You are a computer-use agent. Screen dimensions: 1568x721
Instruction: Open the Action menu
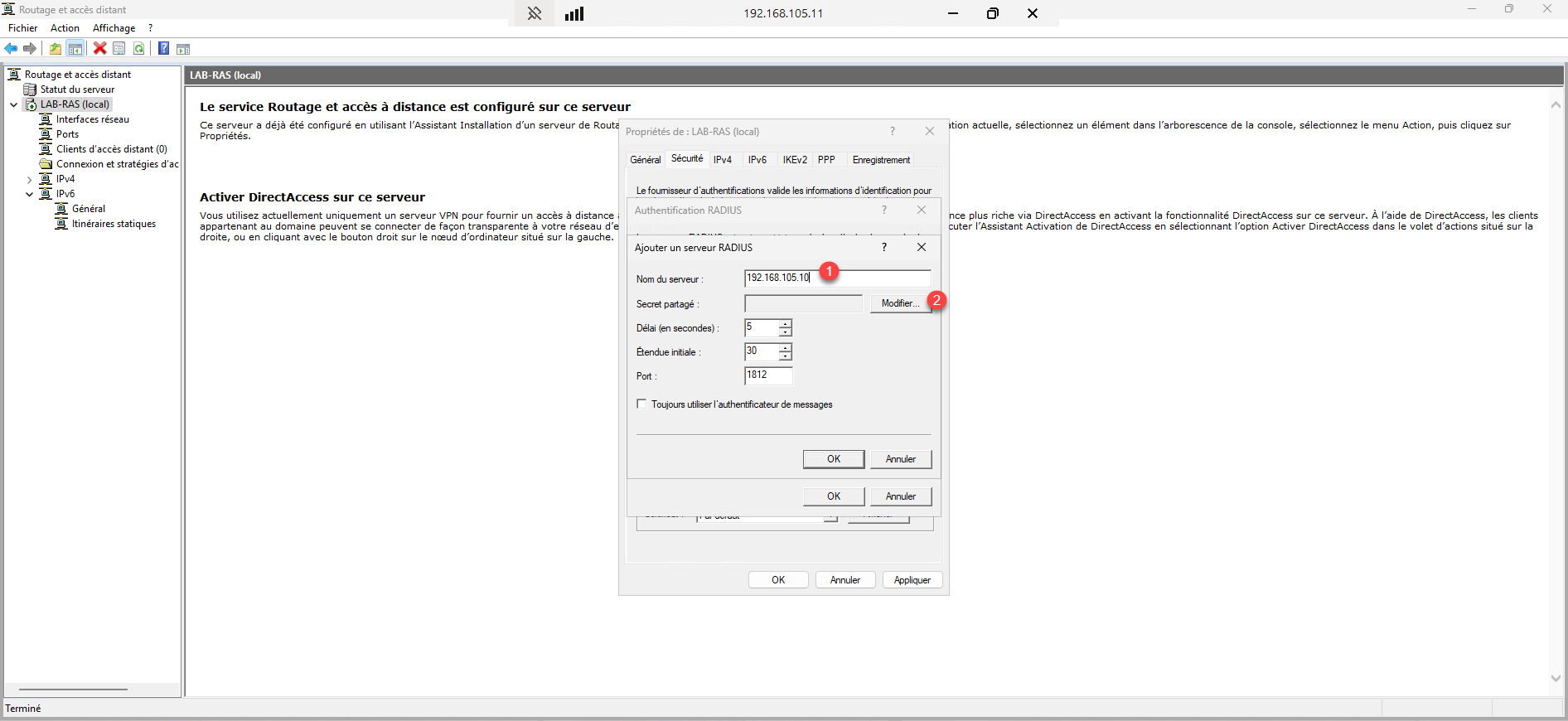[x=65, y=28]
